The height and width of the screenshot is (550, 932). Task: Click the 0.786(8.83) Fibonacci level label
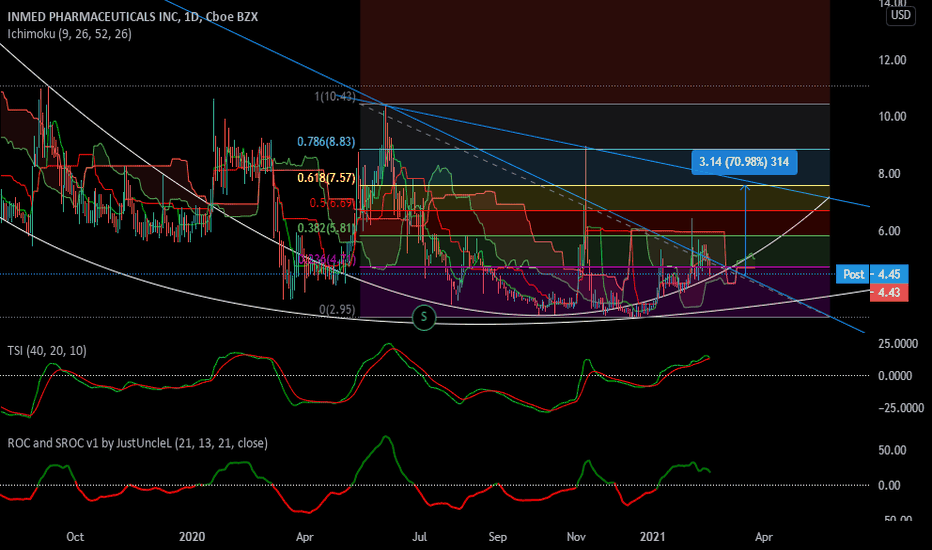click(x=326, y=142)
